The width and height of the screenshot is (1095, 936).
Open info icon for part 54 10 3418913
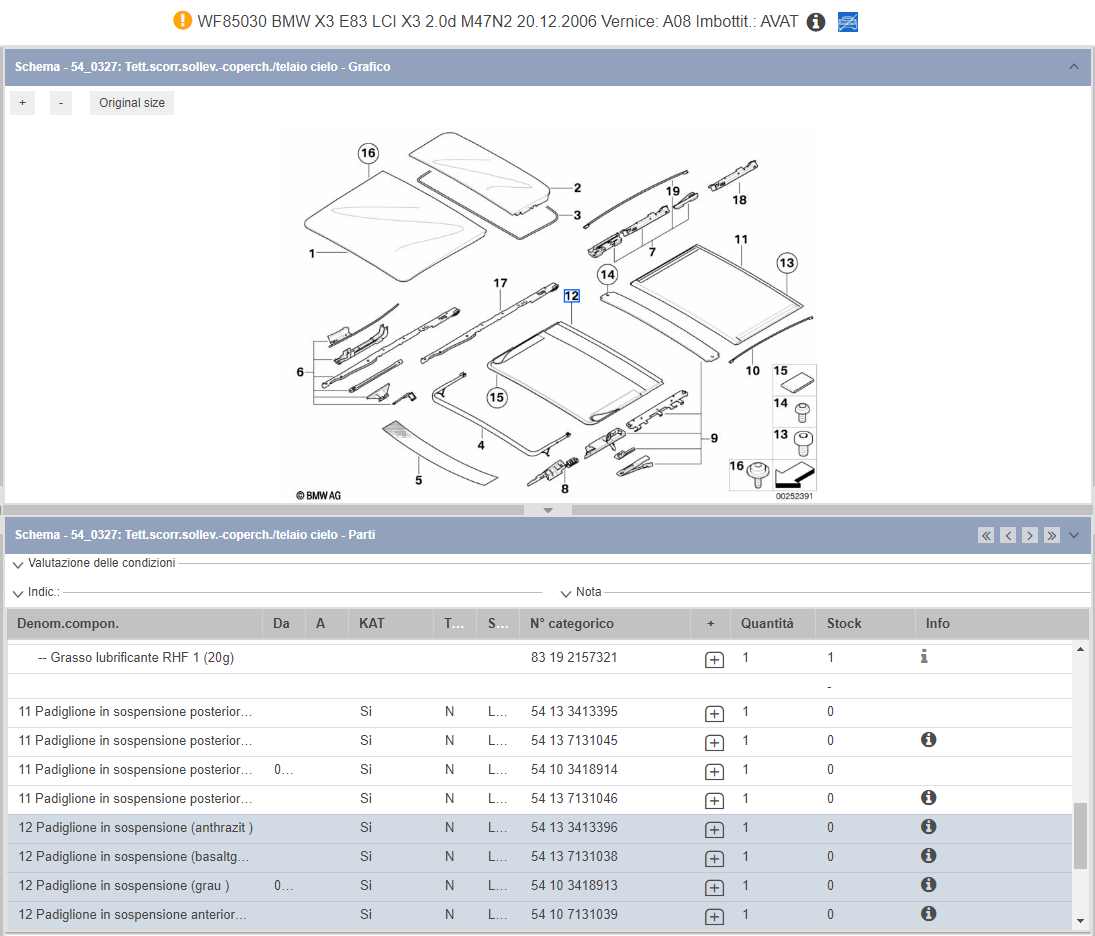click(928, 884)
